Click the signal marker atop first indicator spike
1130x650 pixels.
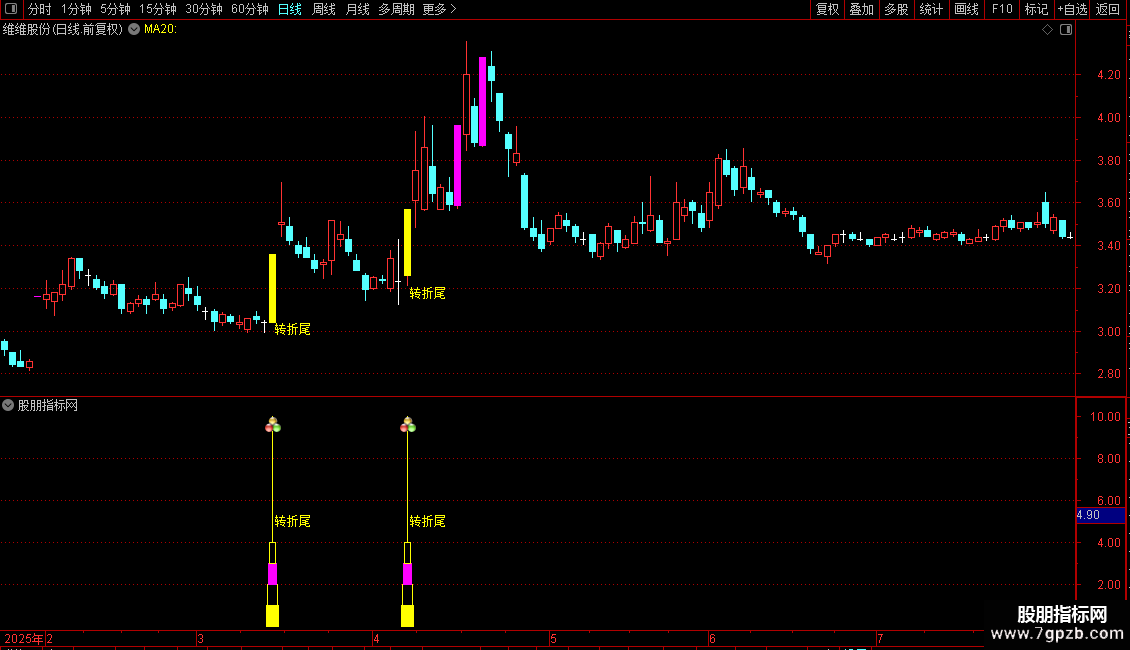(x=272, y=424)
